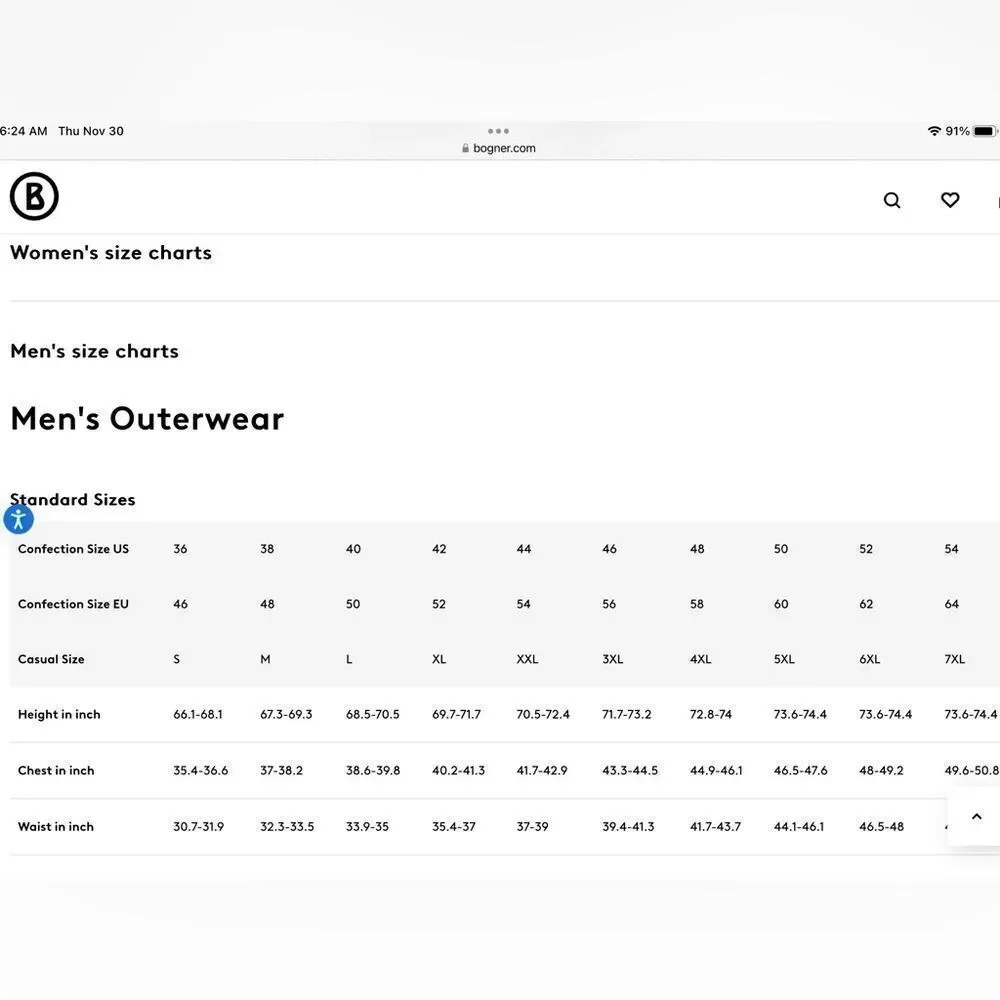This screenshot has height=1000, width=1000.
Task: Tap the three-dot multitasking indicator
Action: [x=498, y=131]
